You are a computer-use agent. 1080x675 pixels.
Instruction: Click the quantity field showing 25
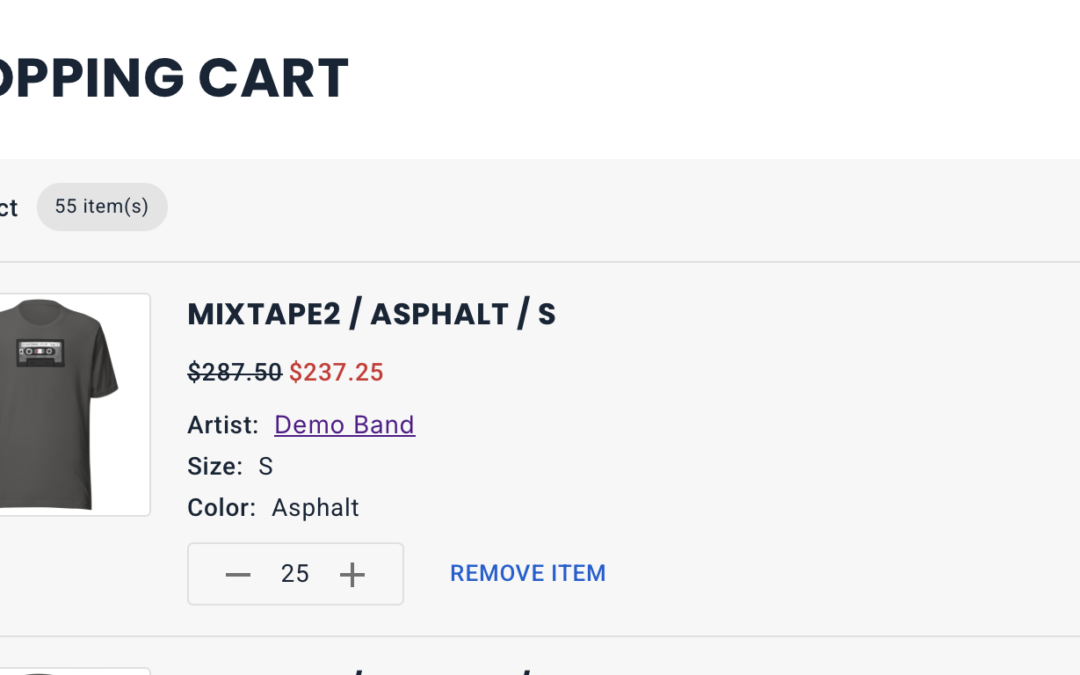[295, 574]
